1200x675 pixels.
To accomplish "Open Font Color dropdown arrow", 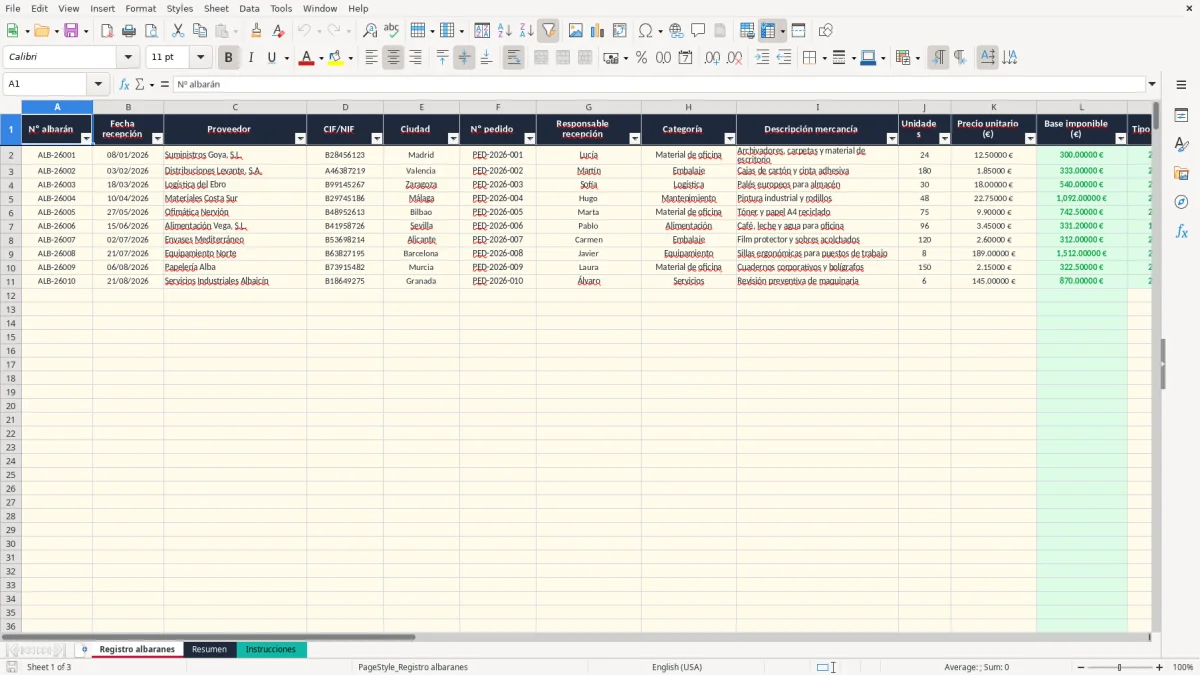I will [321, 58].
